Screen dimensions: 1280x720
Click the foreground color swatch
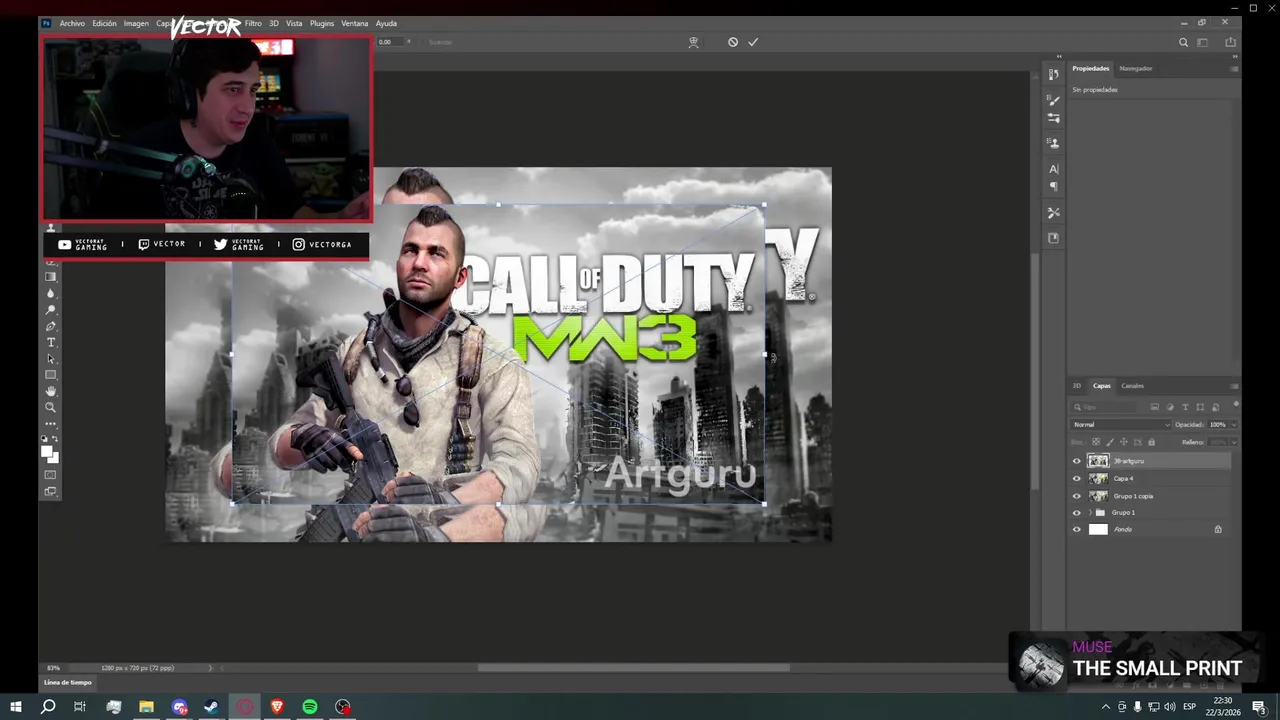[x=47, y=453]
